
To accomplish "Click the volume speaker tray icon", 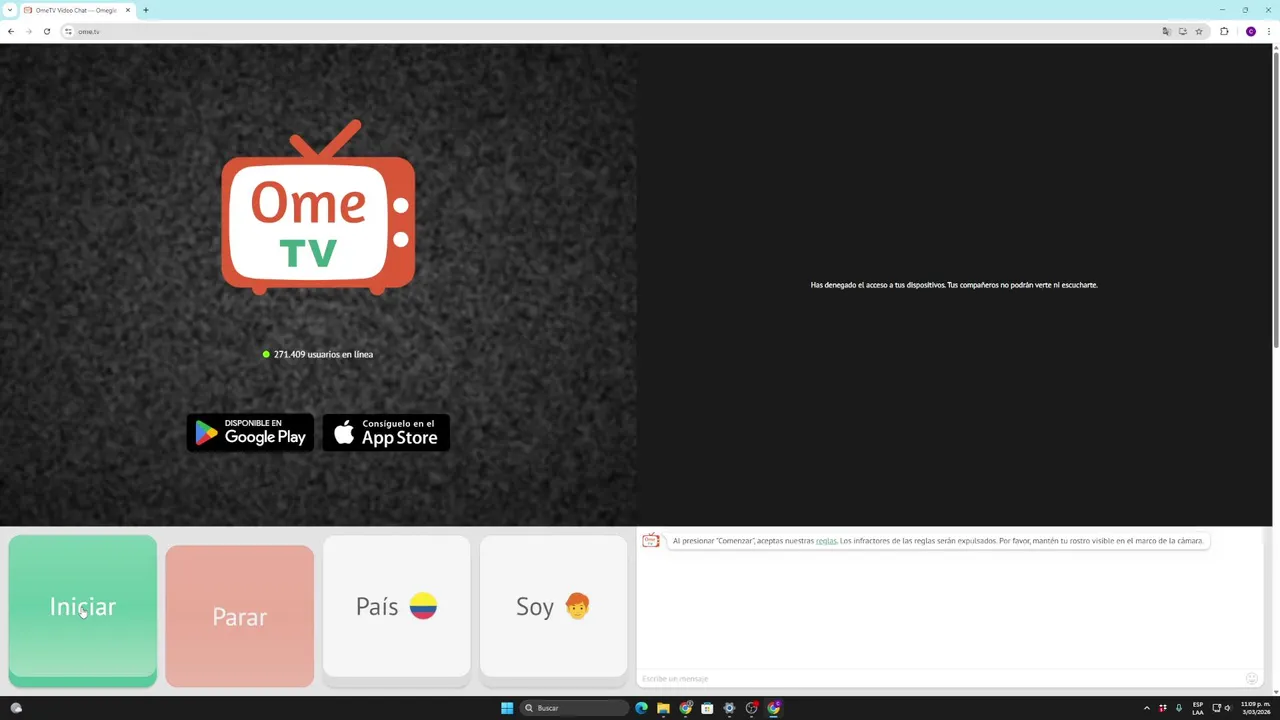I will point(1228,708).
